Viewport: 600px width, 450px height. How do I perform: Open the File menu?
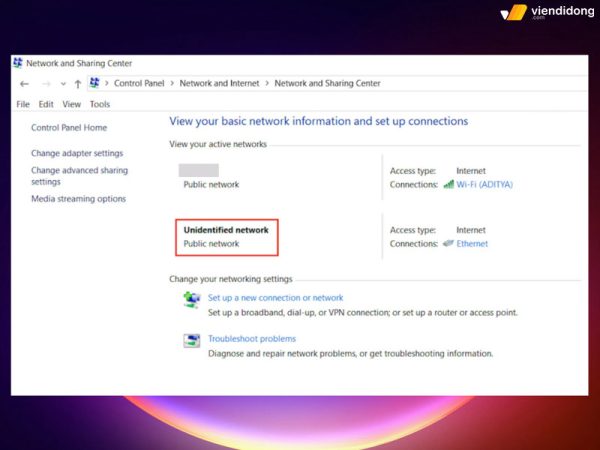coord(24,104)
